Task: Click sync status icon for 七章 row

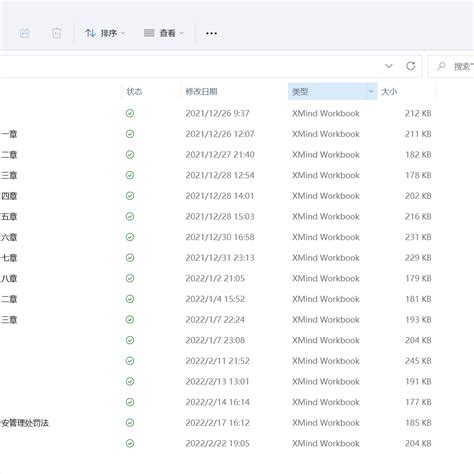Action: click(x=130, y=258)
